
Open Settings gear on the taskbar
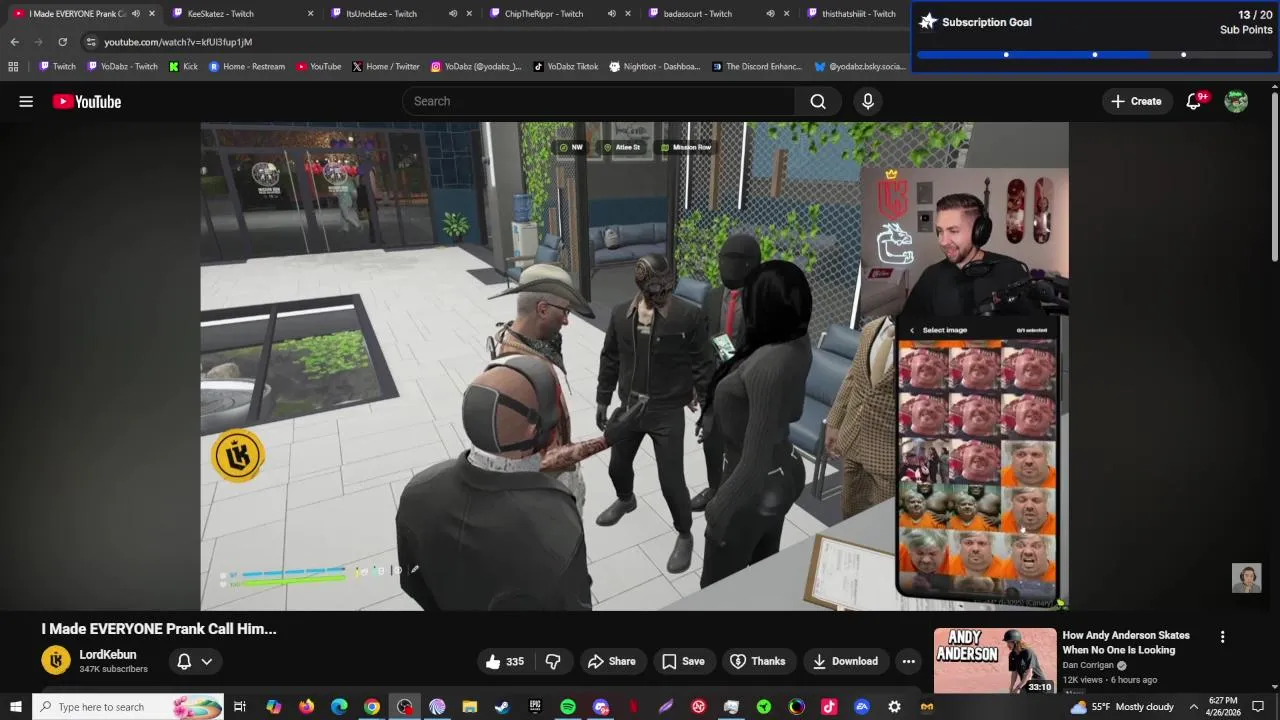coord(895,707)
